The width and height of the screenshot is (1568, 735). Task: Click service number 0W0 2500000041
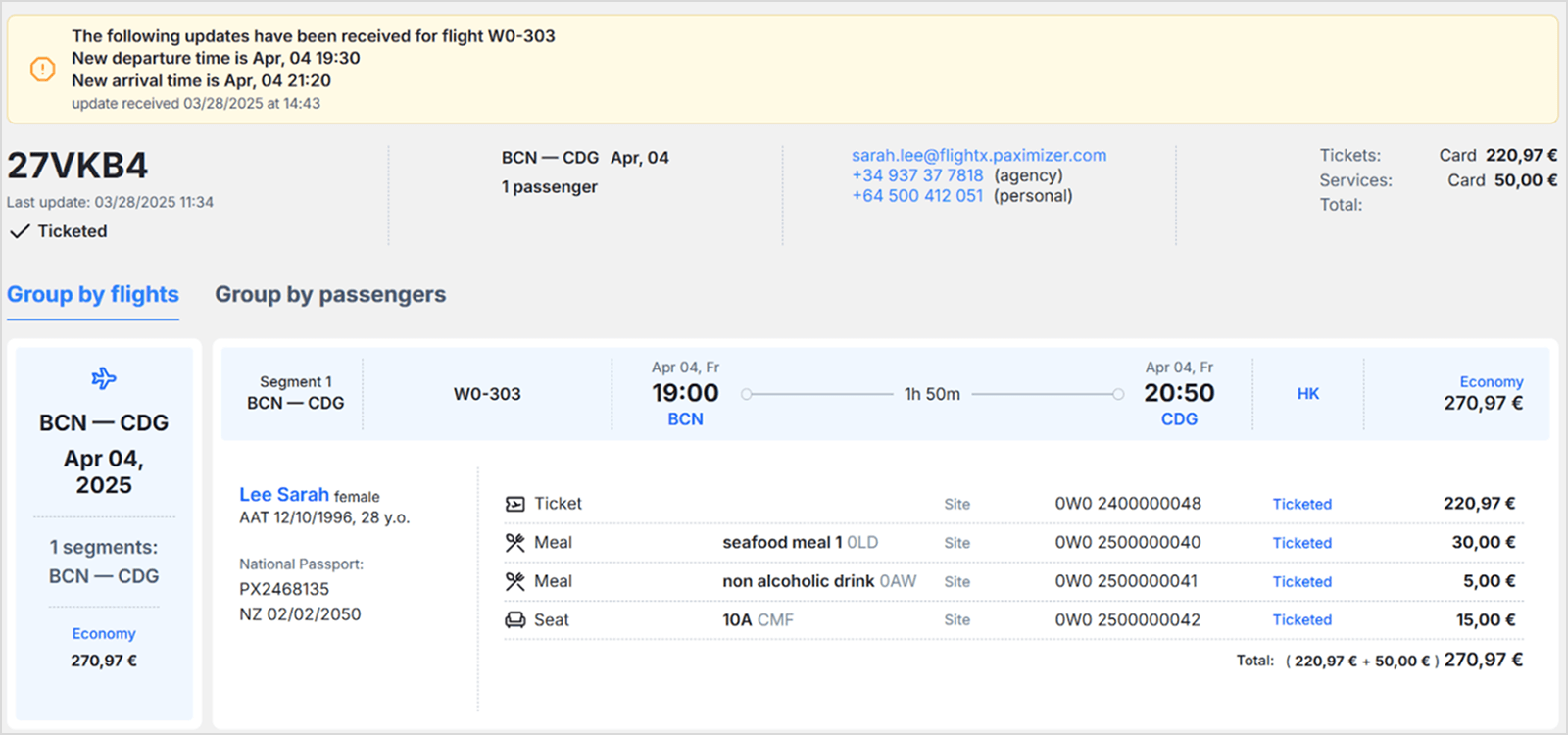point(1126,581)
